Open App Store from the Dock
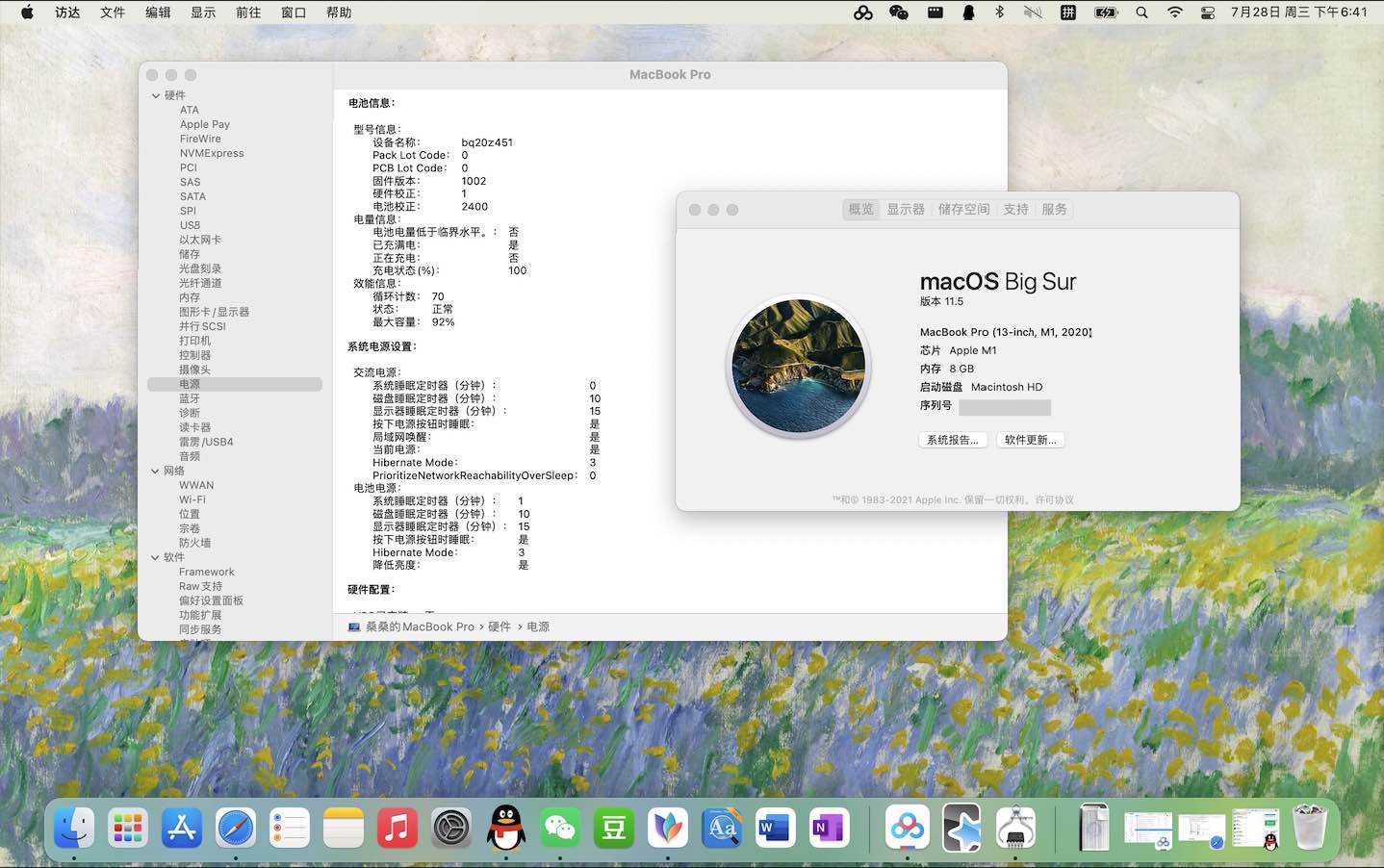 pos(182,828)
